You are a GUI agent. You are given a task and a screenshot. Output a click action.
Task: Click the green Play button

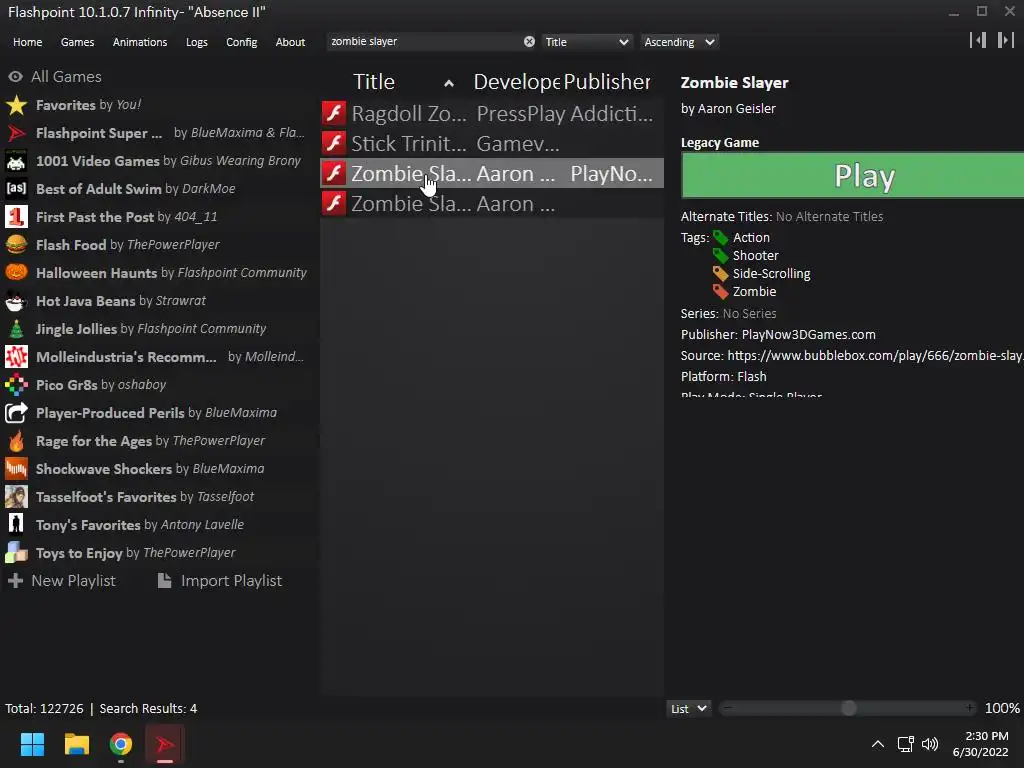pos(852,175)
